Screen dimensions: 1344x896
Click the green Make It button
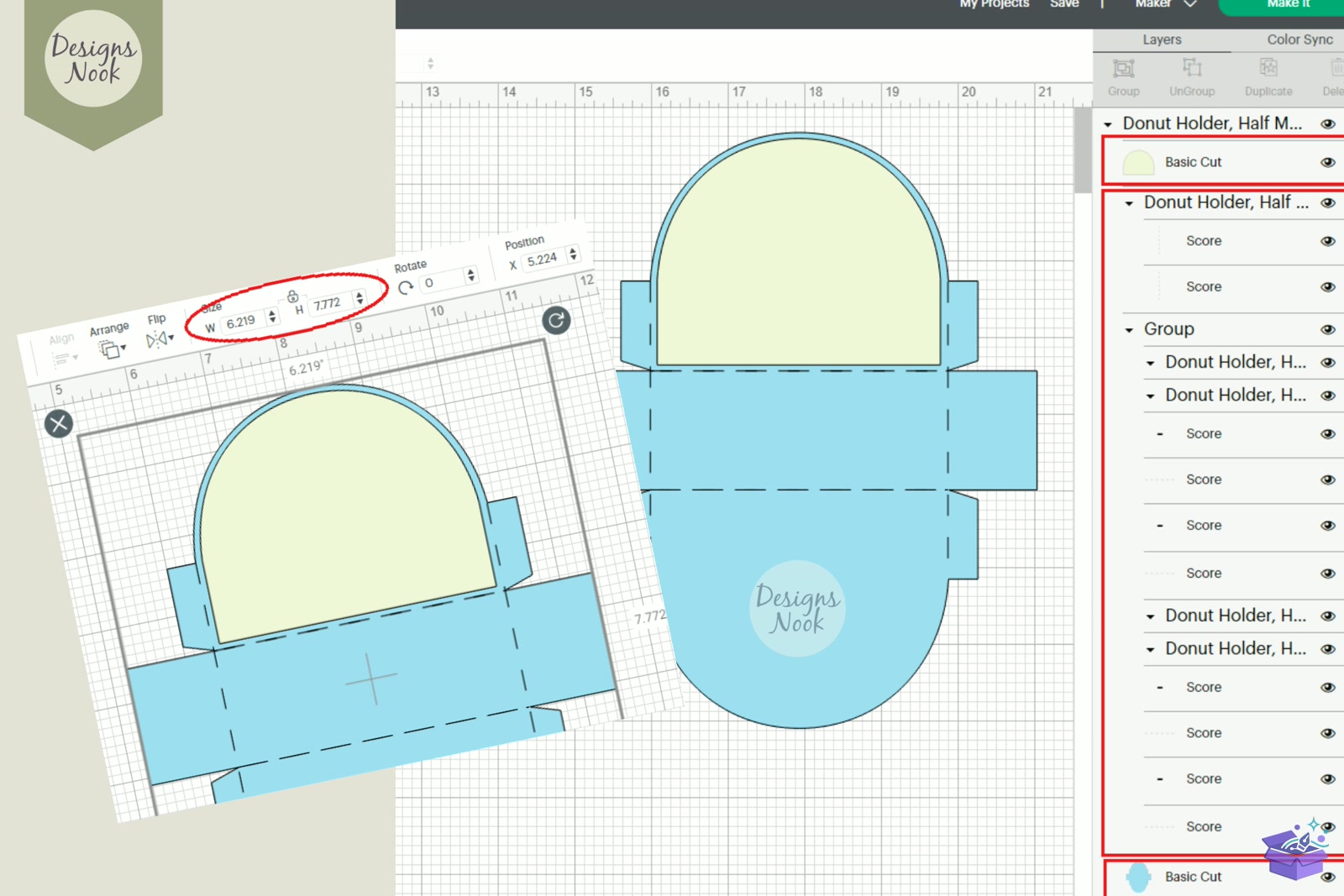[x=1281, y=7]
